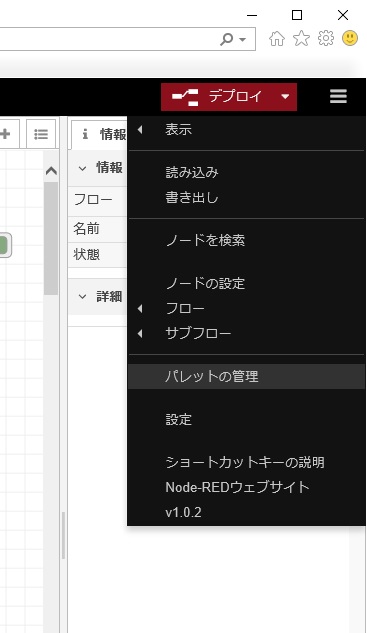Open the flow list icon button
The width and height of the screenshot is (367, 633).
click(x=41, y=134)
